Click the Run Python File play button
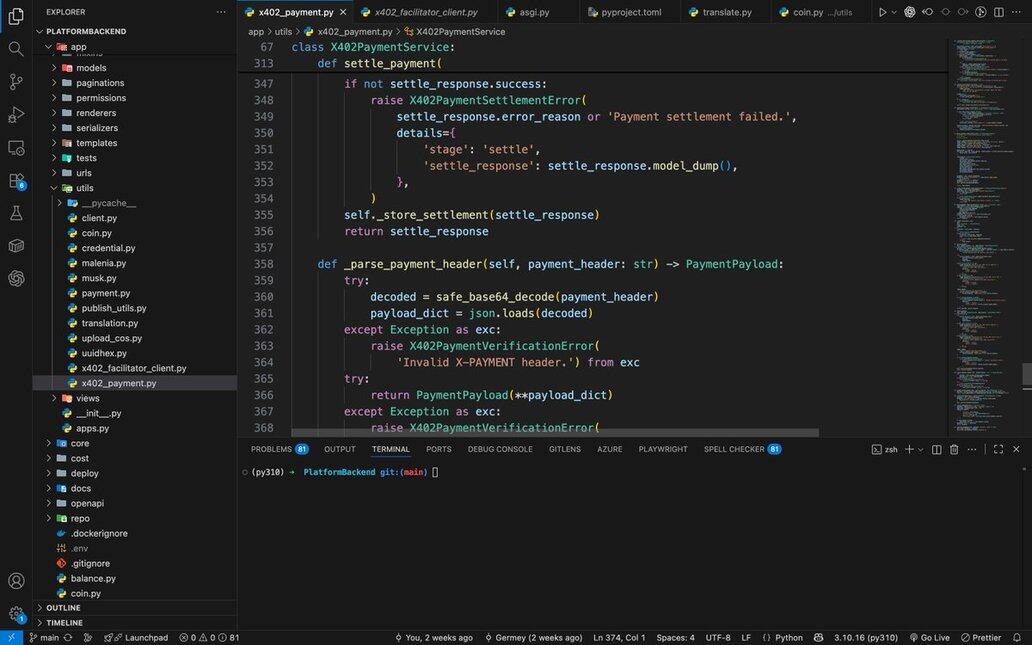1032x645 pixels. (x=882, y=12)
